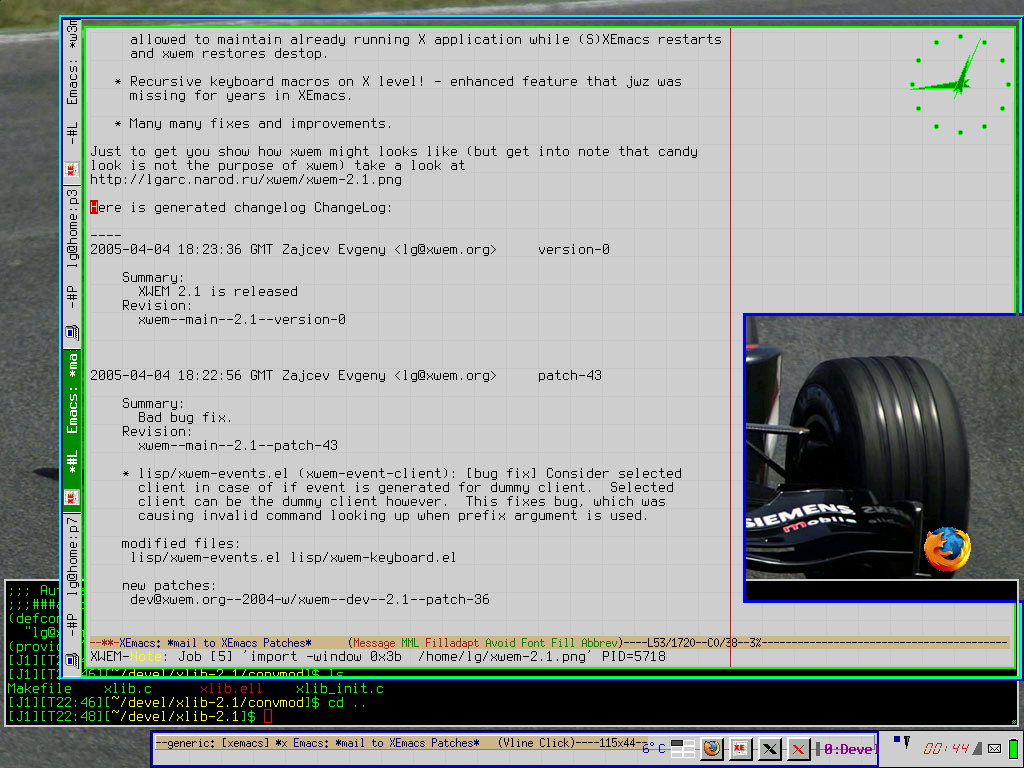The height and width of the screenshot is (768, 1024).
Task: Click the red X icon in dock
Action: pos(798,748)
